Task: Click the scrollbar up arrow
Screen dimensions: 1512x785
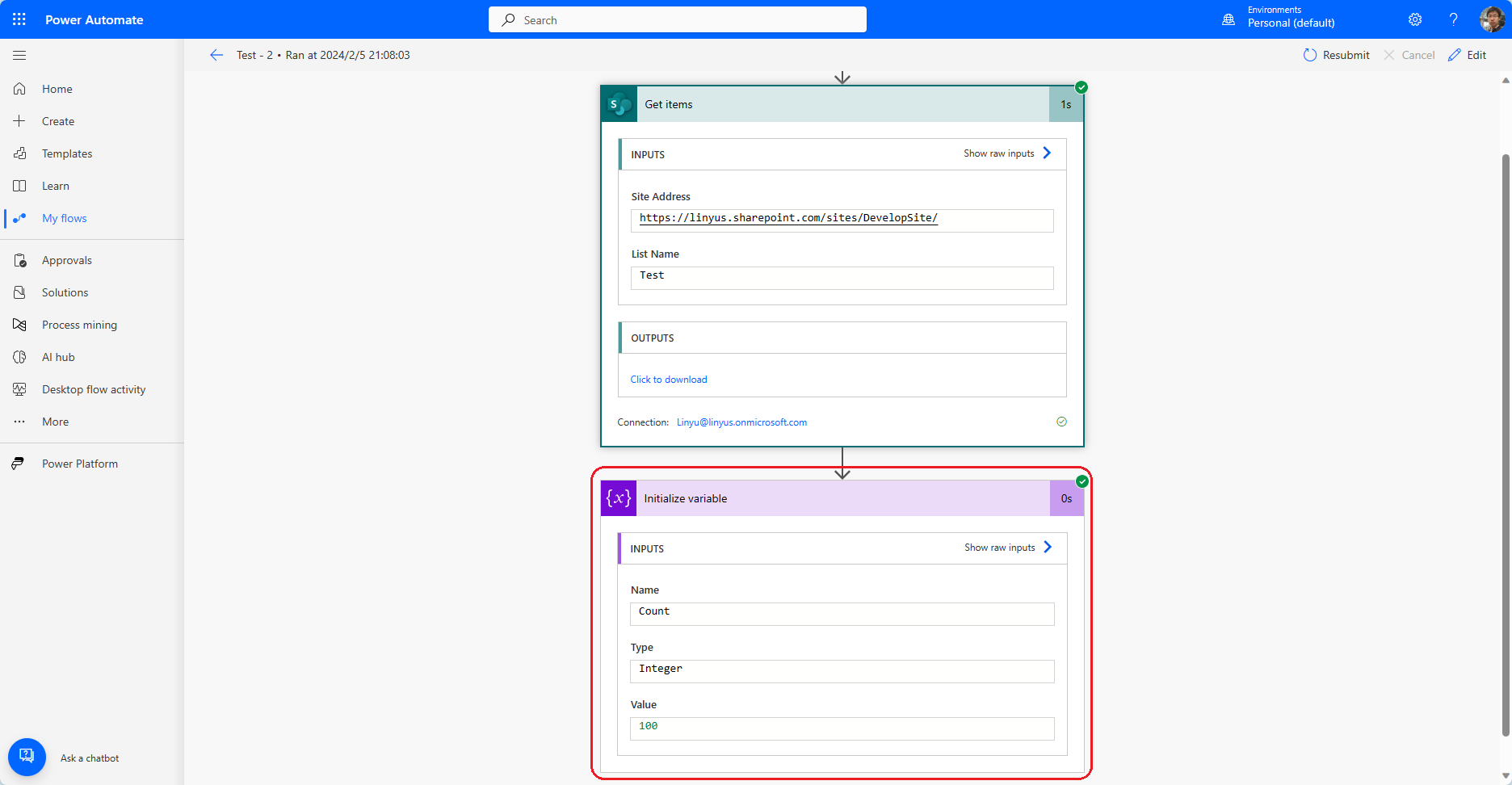Action: pos(1506,80)
